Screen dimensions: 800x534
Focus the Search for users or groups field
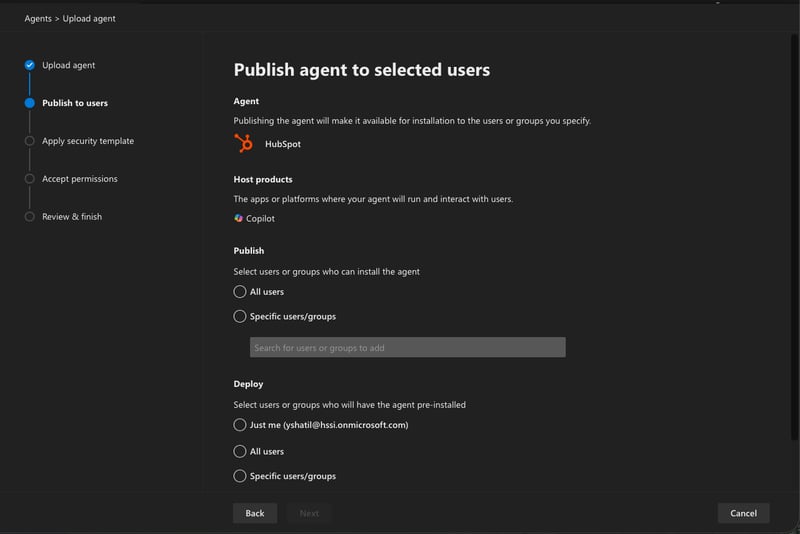(408, 347)
